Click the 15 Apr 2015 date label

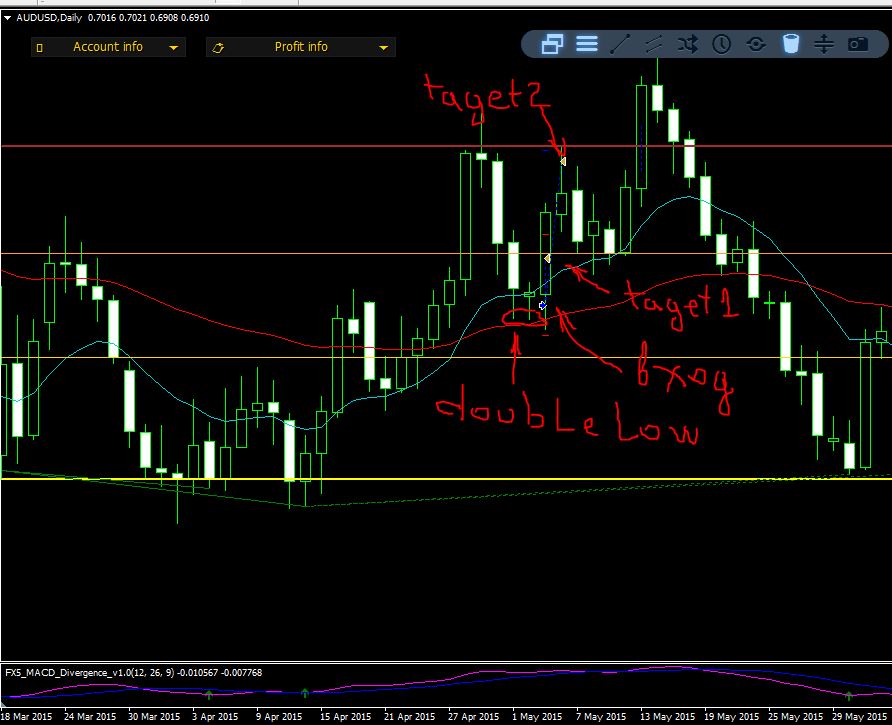click(345, 716)
